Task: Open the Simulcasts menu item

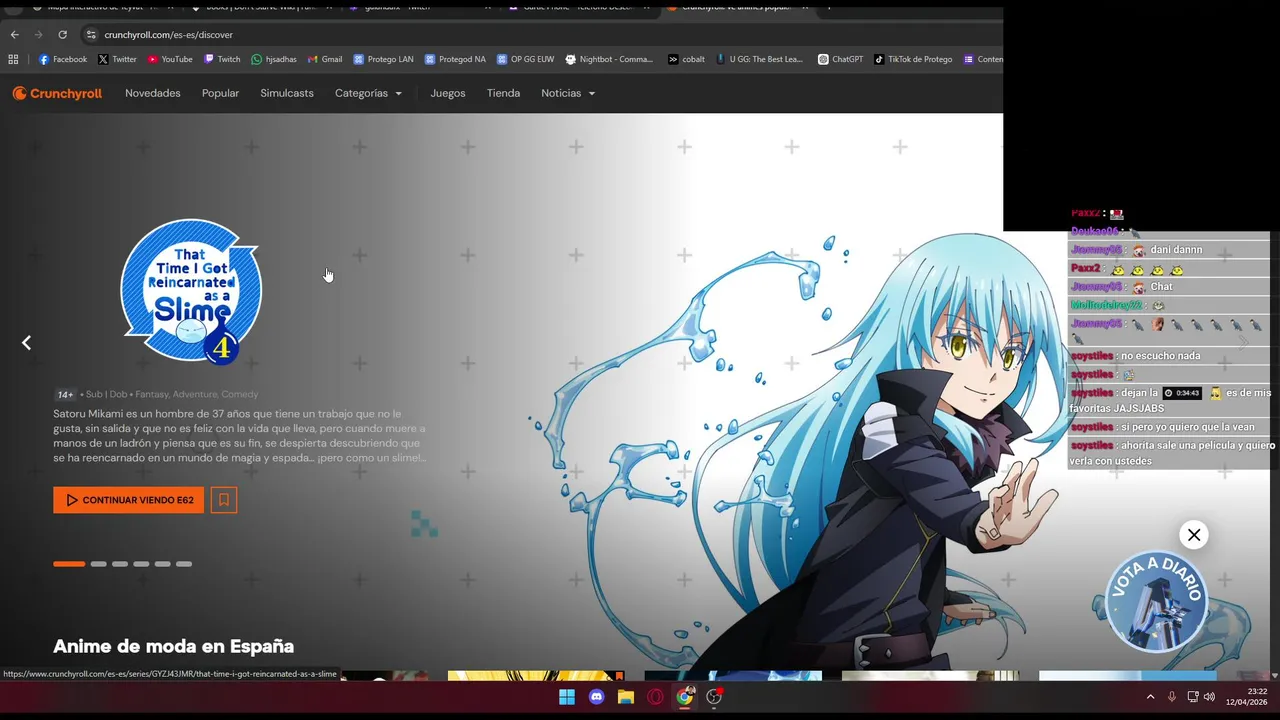Action: tap(287, 93)
